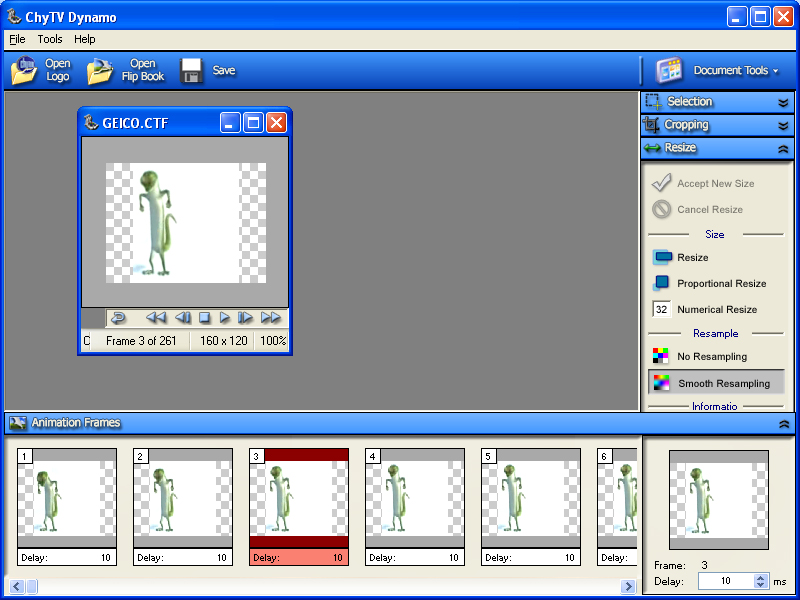
Task: Step forward one frame
Action: point(245,318)
